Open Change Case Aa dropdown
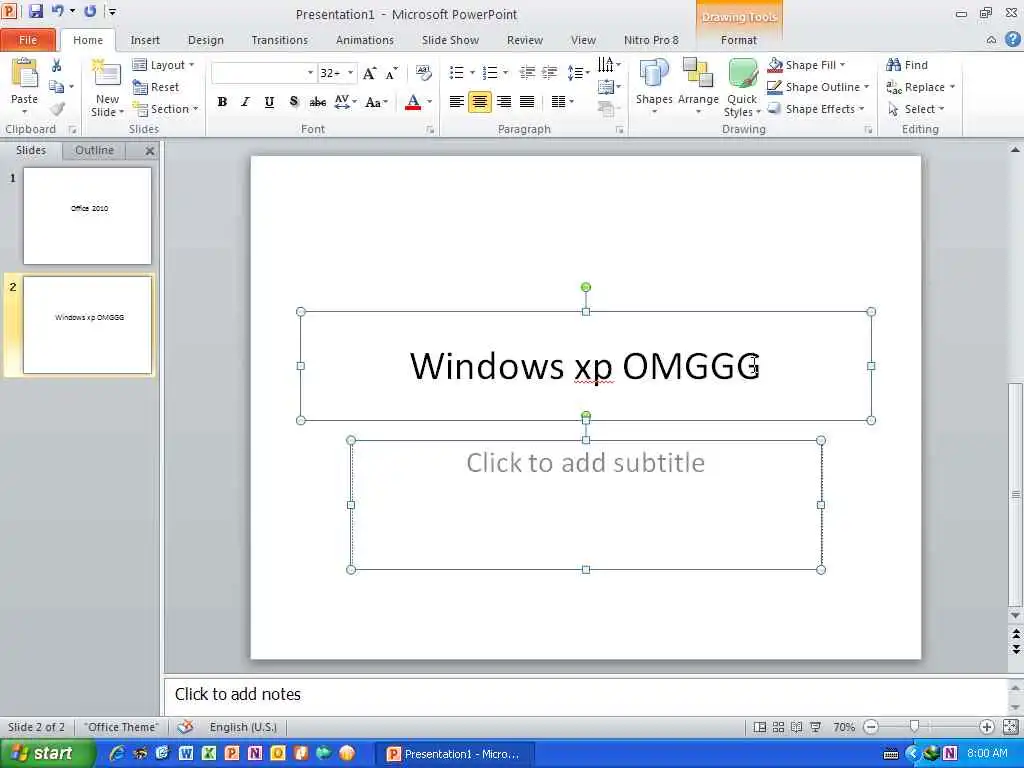Screen dimensions: 1024x768 [x=377, y=103]
